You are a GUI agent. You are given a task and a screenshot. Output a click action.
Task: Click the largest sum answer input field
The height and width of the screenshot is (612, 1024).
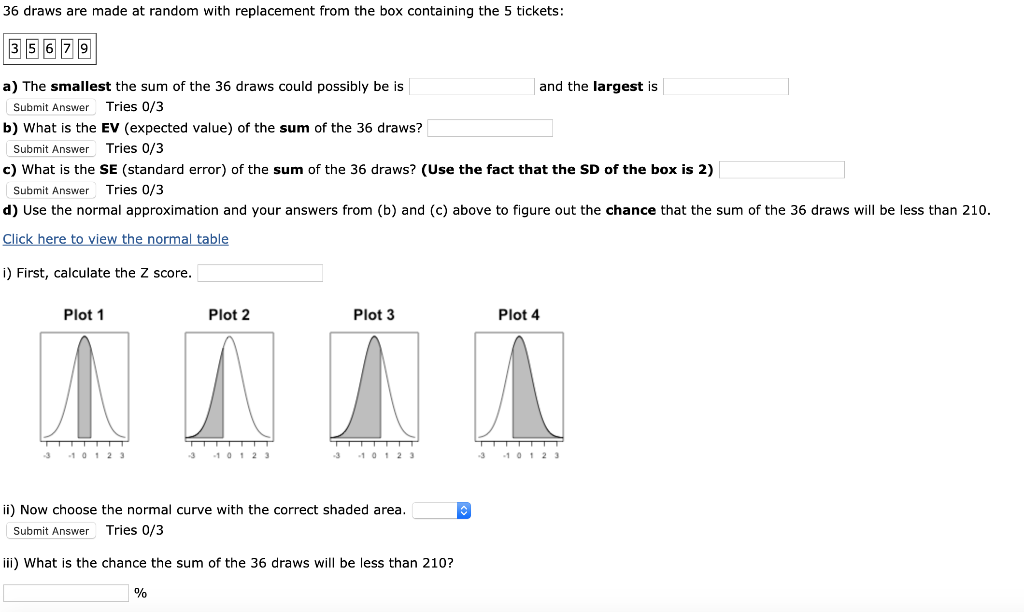[x=726, y=86]
